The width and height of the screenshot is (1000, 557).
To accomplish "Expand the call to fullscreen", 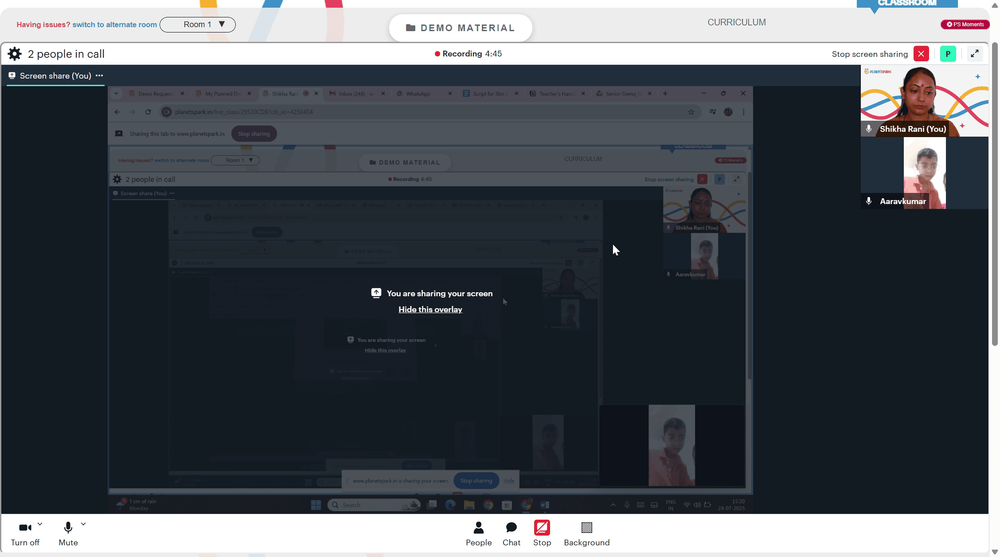I will [x=974, y=54].
